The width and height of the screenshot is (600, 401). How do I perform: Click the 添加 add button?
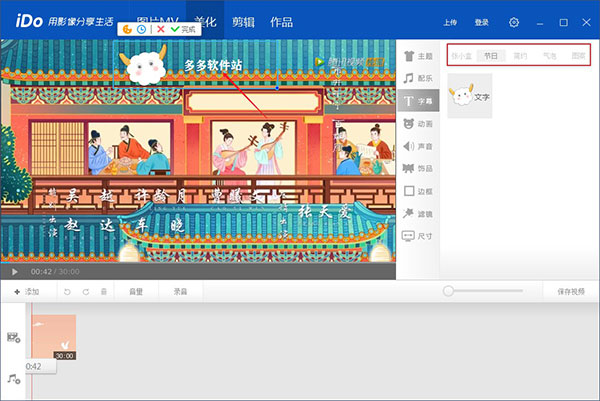pos(27,292)
